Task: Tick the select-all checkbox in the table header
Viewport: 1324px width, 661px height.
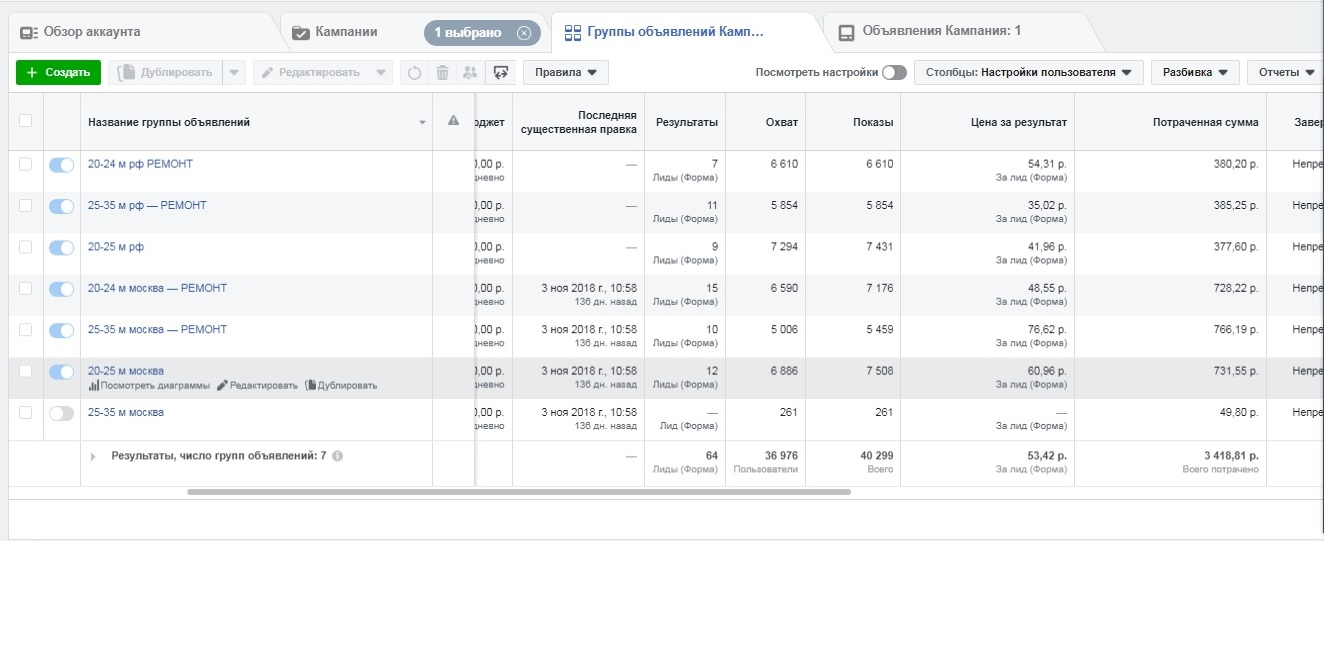Action: tap(25, 121)
